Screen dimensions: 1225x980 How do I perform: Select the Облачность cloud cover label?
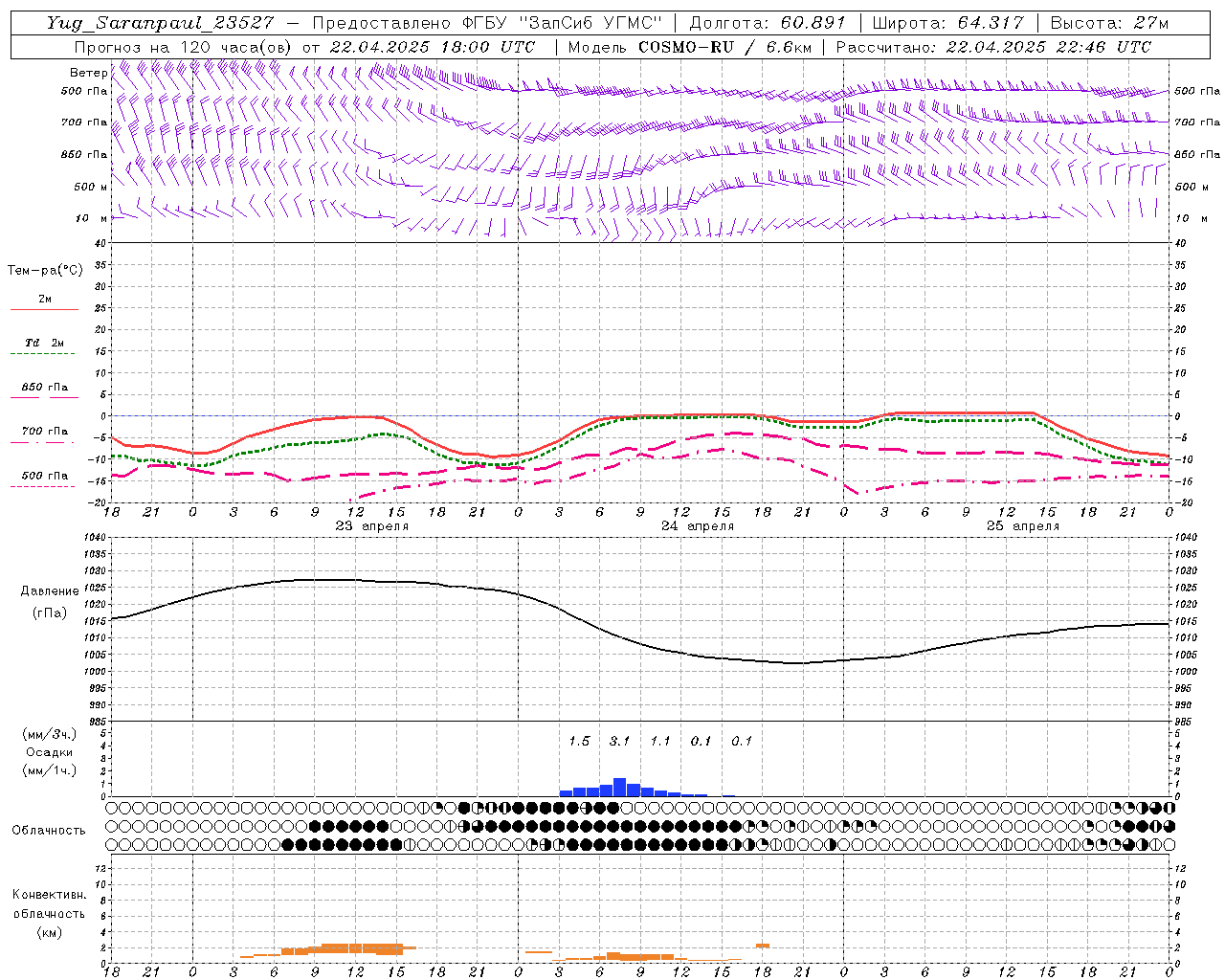pos(49,831)
